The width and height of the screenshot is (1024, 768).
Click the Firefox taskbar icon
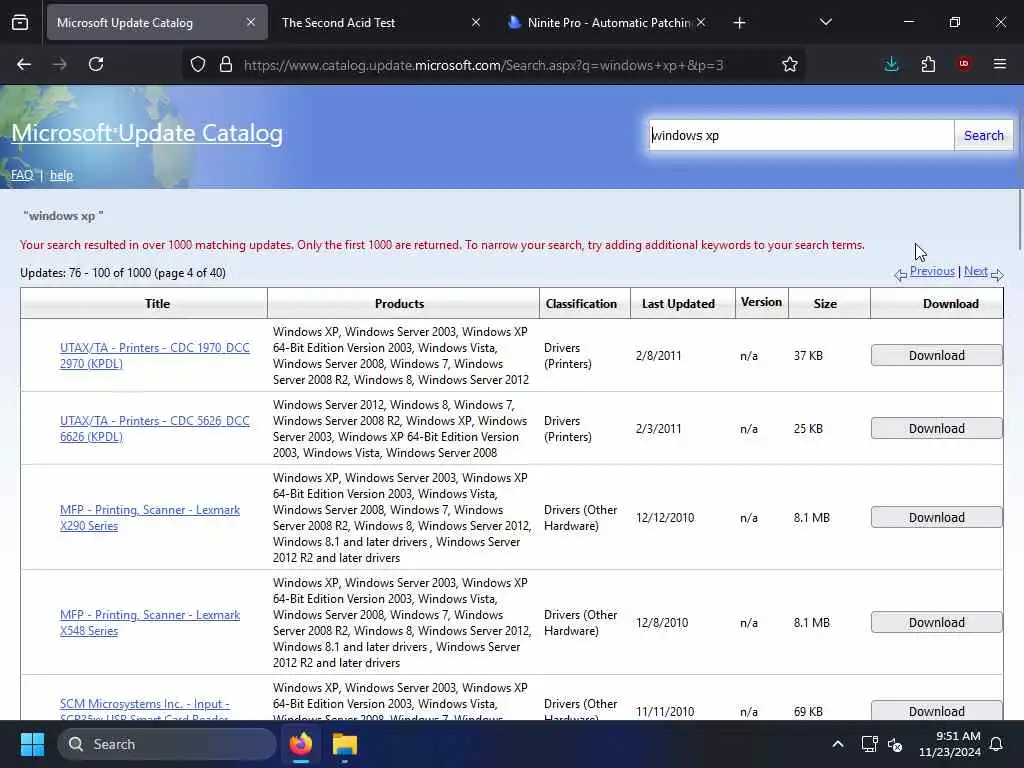click(x=301, y=744)
